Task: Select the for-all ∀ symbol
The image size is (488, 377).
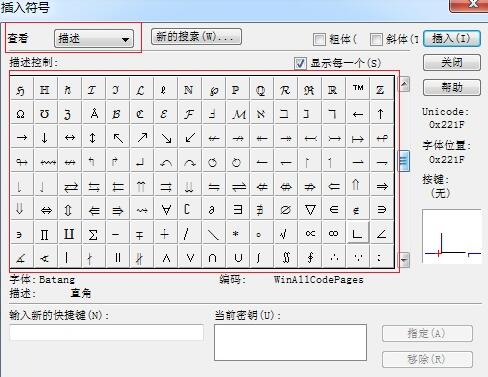Action: [166, 209]
